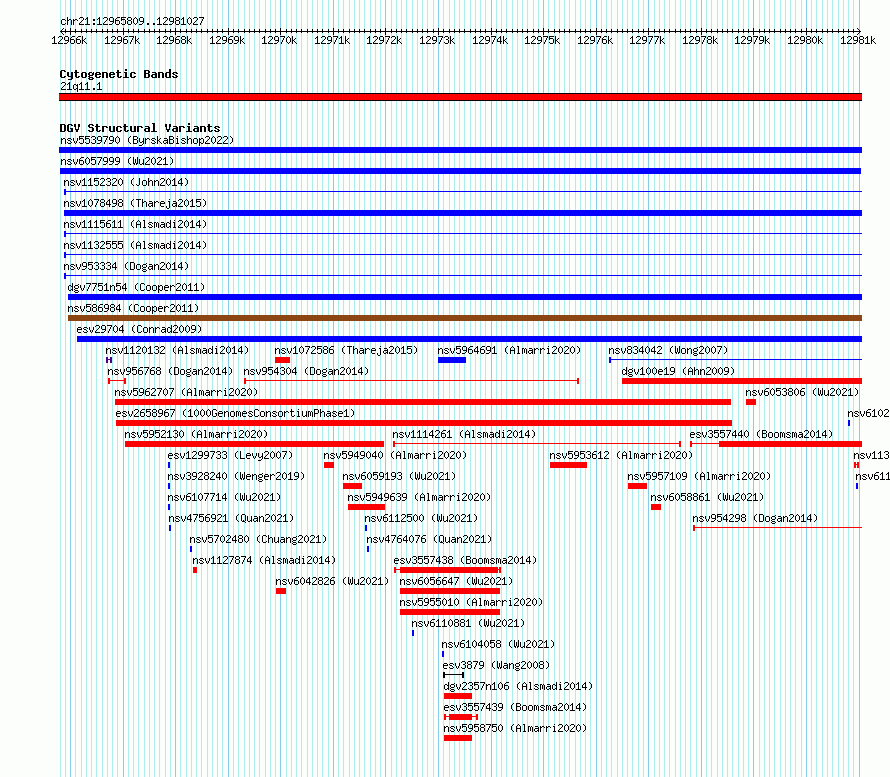Image resolution: width=890 pixels, height=777 pixels.
Task: Click nsv1120132 (Alsmadi2014) label
Action: coord(177,350)
